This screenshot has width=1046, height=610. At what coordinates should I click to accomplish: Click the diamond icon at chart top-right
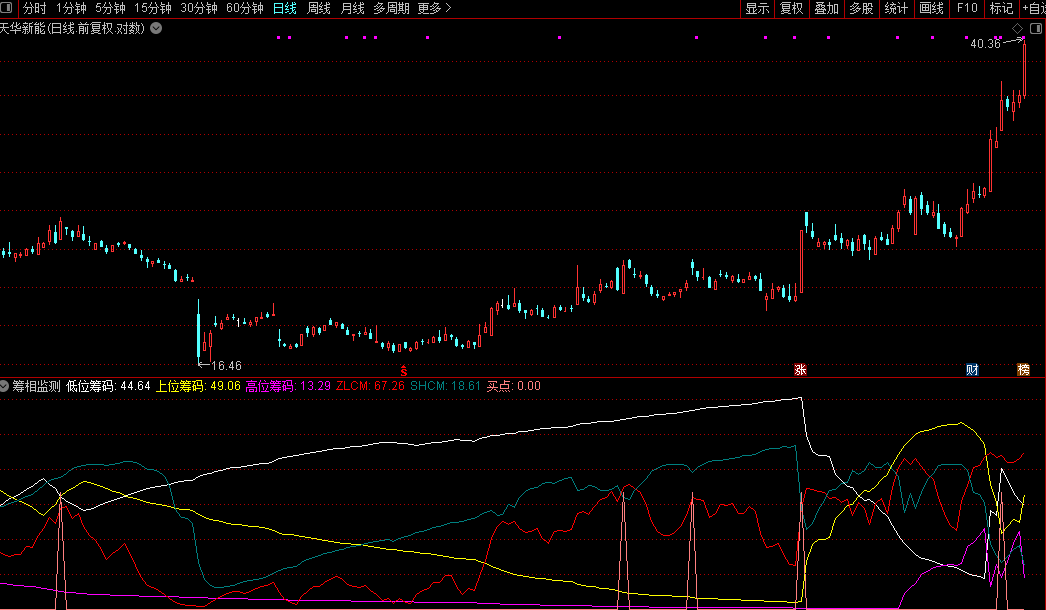(1017, 27)
